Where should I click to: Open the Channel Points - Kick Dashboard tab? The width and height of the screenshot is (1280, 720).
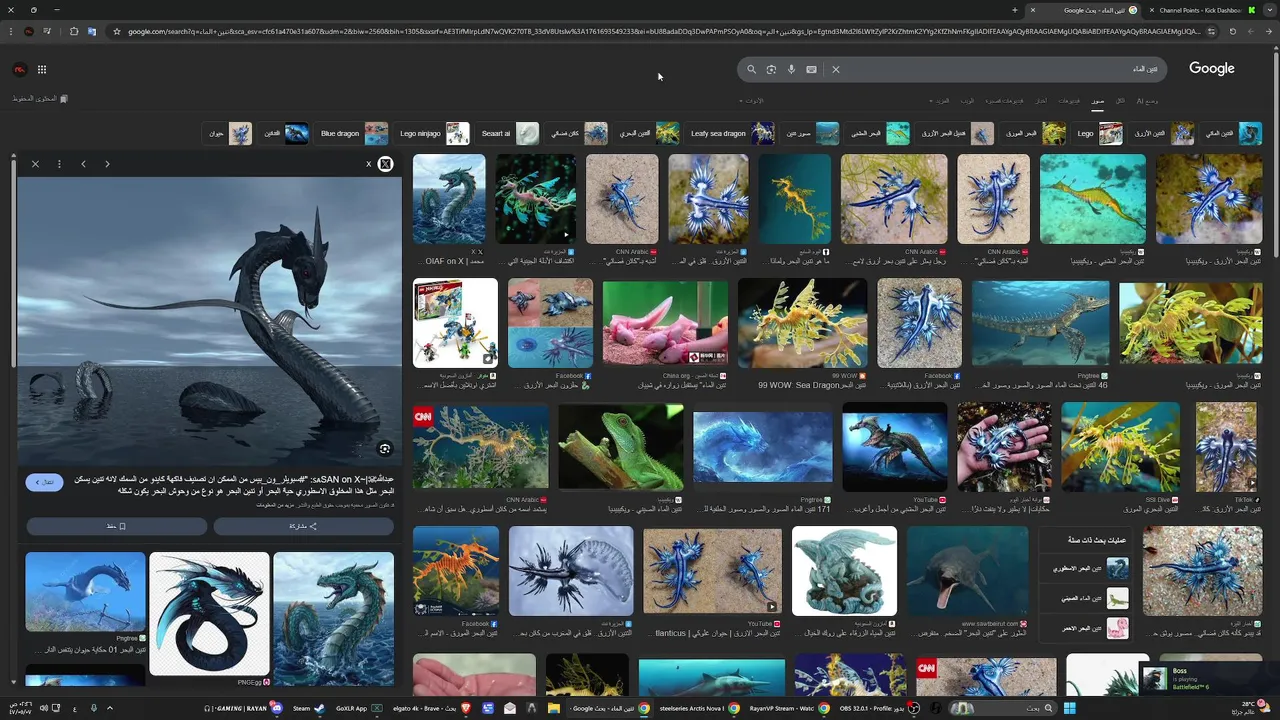click(x=1201, y=10)
